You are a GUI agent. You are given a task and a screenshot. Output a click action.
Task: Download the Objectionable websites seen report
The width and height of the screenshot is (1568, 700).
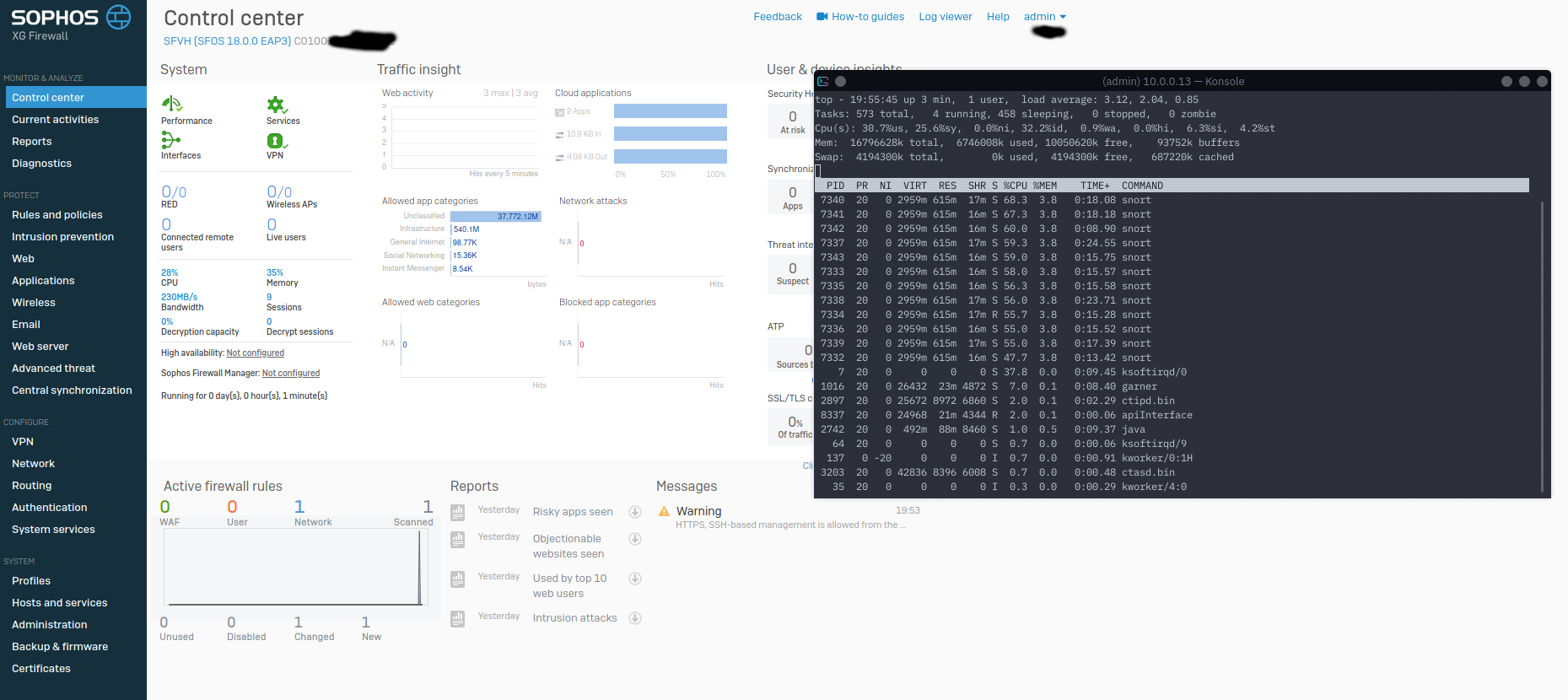point(635,539)
